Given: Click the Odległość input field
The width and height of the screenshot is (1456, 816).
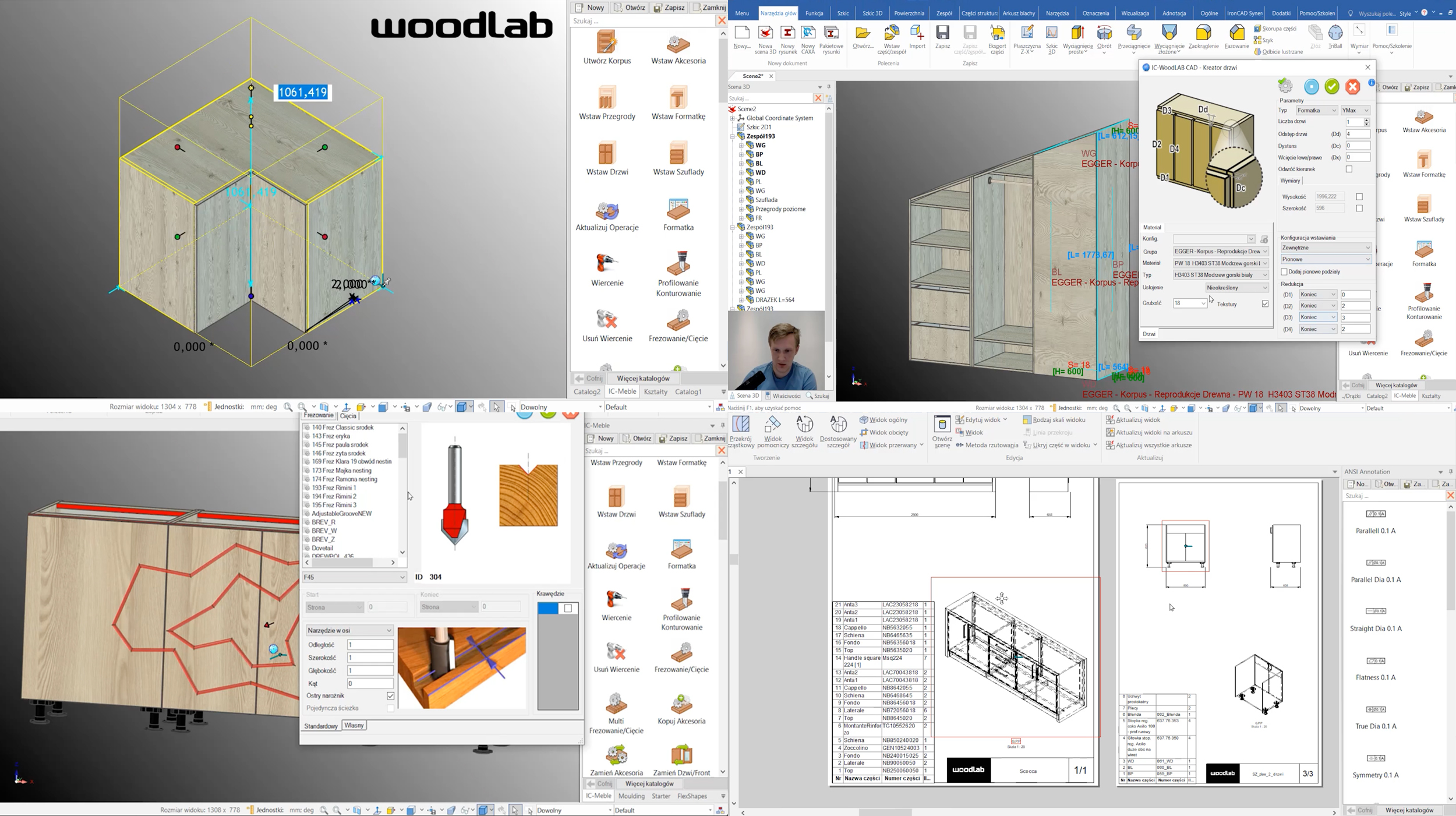Looking at the screenshot, I should click(370, 645).
